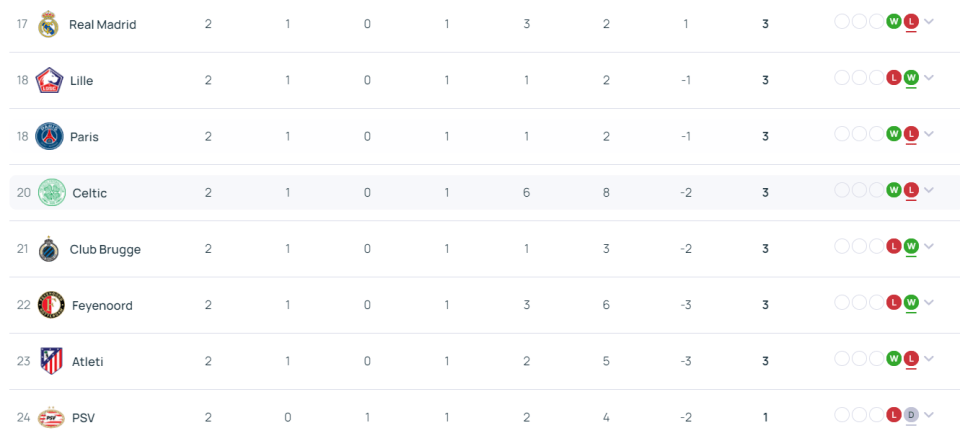
Task: Click the Paris Saint-Germain crest
Action: (49, 137)
